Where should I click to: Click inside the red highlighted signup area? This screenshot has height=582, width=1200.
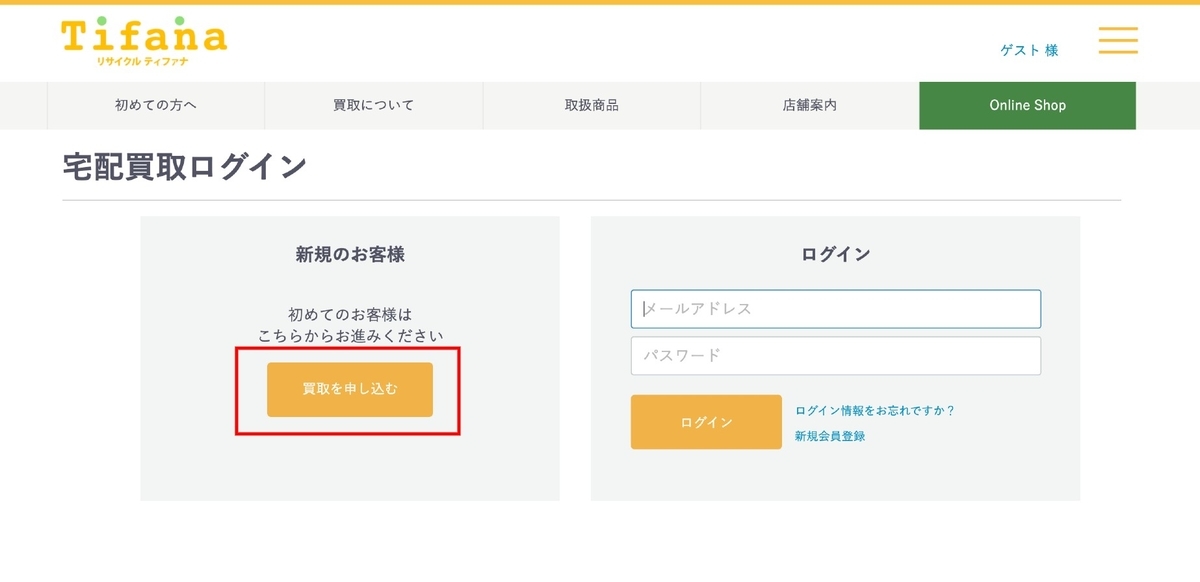coord(349,389)
